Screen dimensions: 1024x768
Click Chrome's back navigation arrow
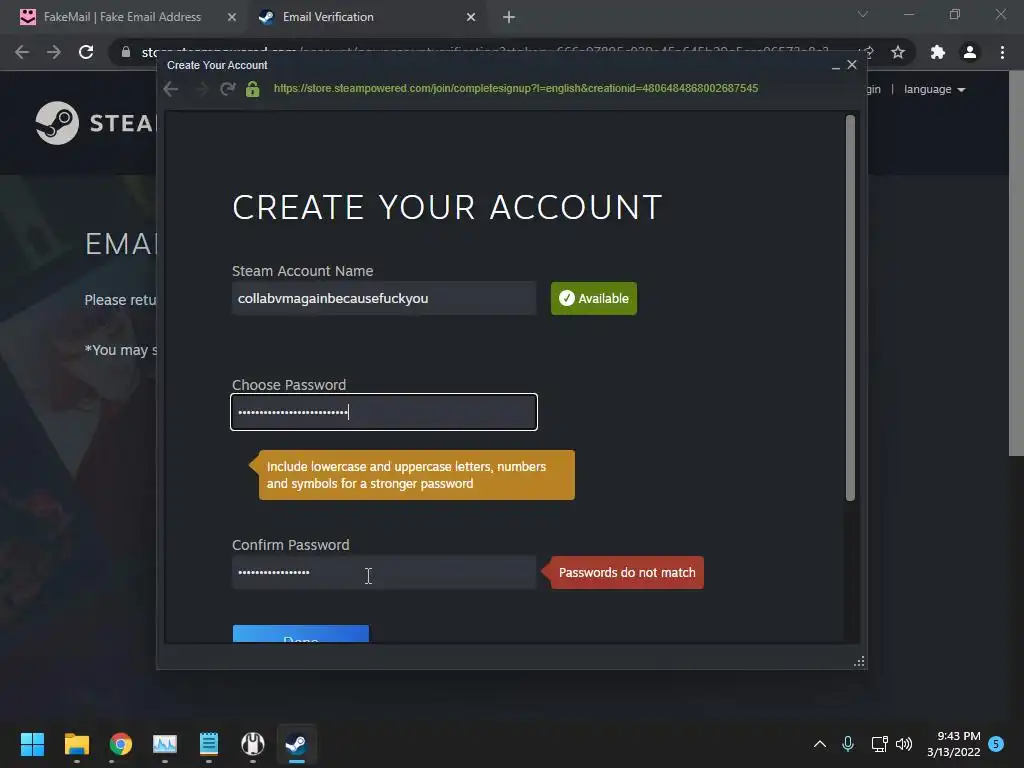pos(22,52)
